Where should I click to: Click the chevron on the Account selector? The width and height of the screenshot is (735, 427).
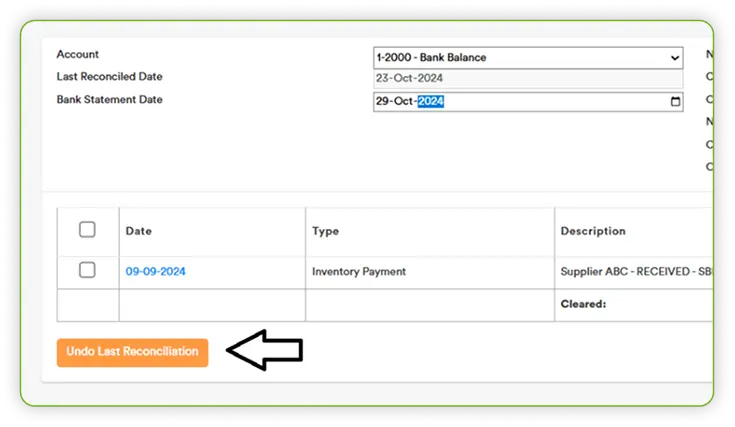[675, 57]
